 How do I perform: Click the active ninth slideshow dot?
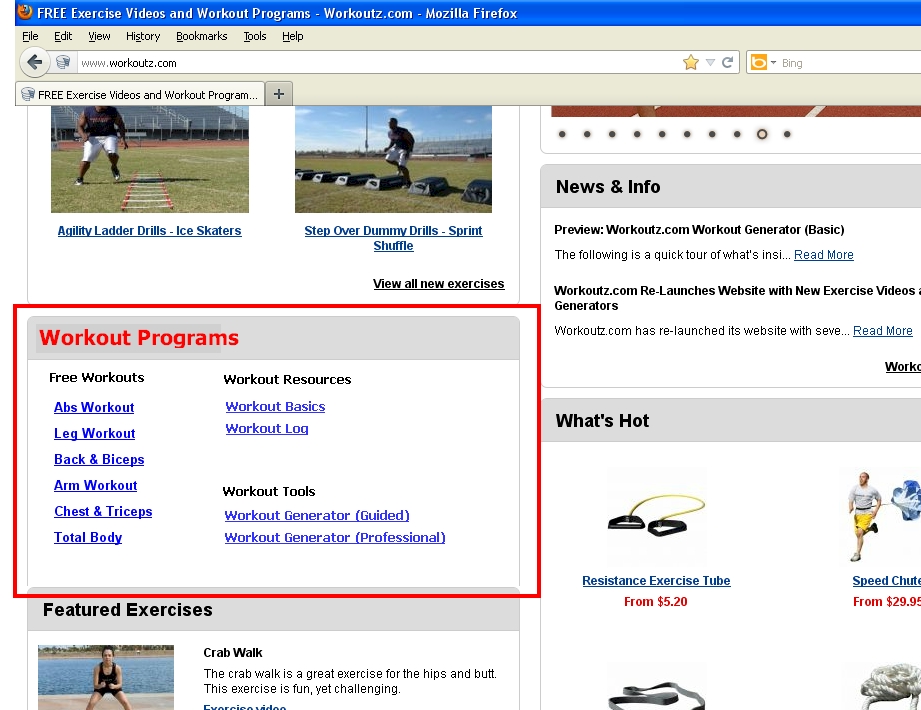click(x=762, y=134)
